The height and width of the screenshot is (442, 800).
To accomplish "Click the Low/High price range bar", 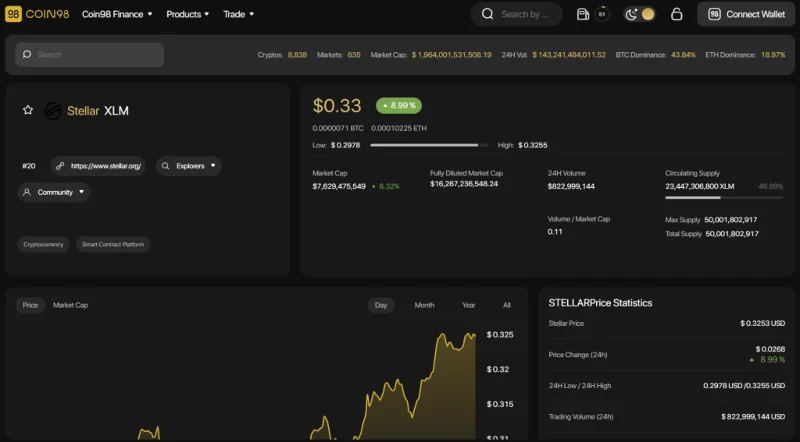I will (x=429, y=145).
